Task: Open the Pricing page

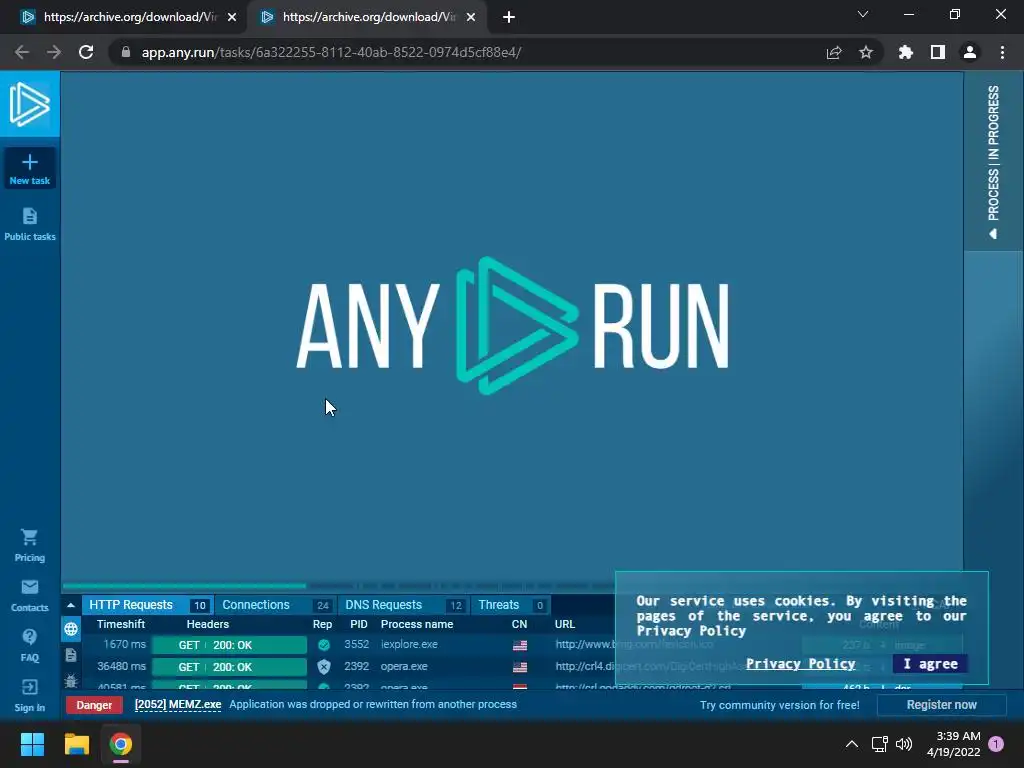Action: [29, 545]
